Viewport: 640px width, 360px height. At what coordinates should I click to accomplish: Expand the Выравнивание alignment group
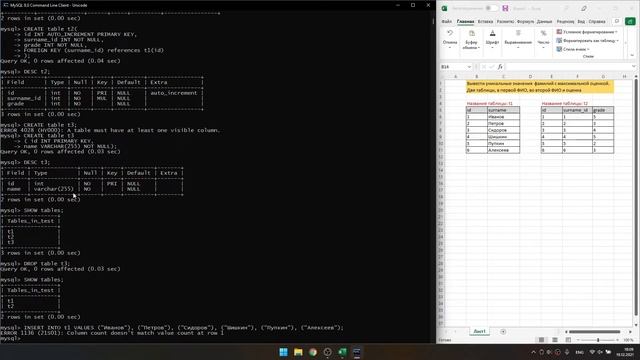(x=518, y=40)
